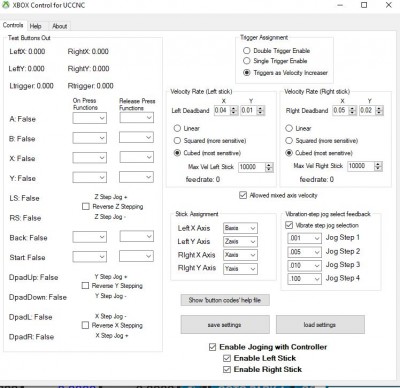
Task: Toggle Vibrate step jog selection checkbox
Action: 289,225
